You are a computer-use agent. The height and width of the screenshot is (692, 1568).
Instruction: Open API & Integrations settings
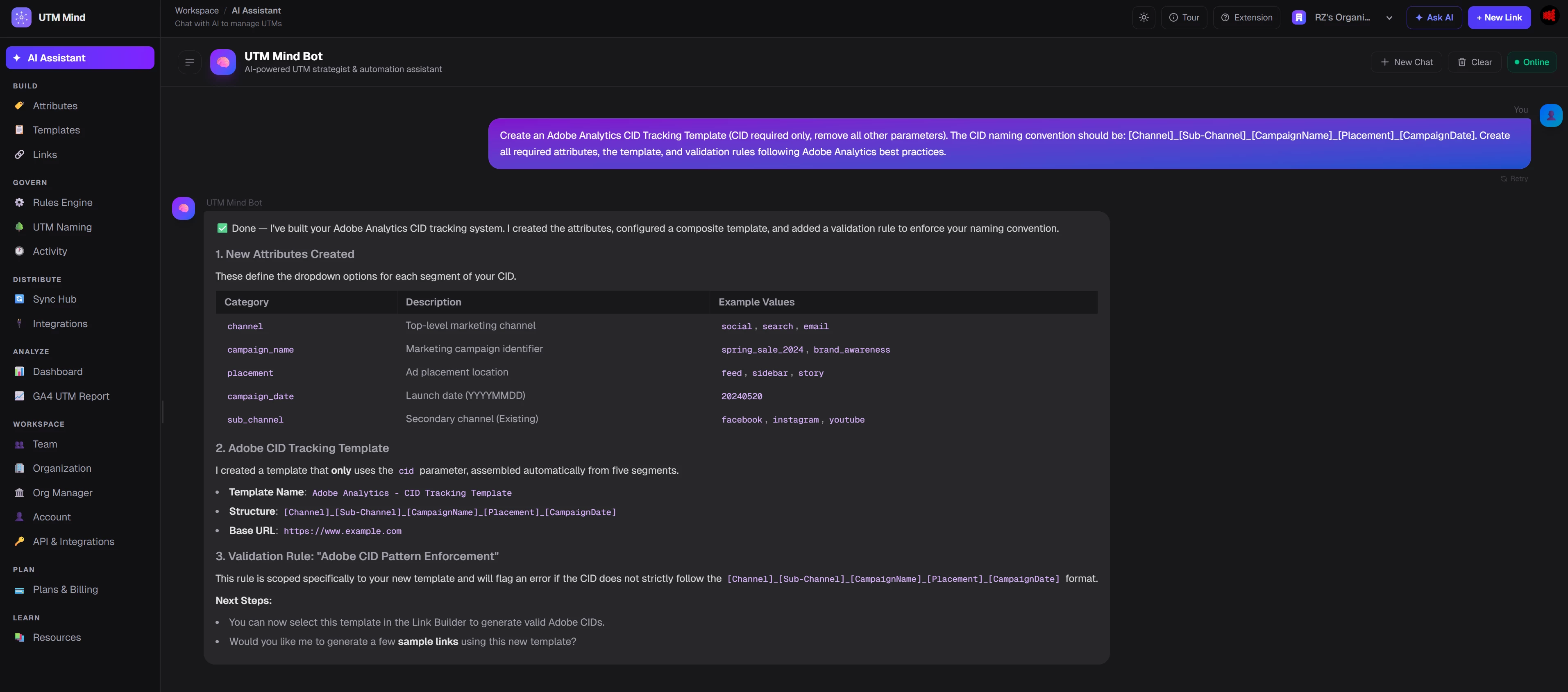pos(73,541)
